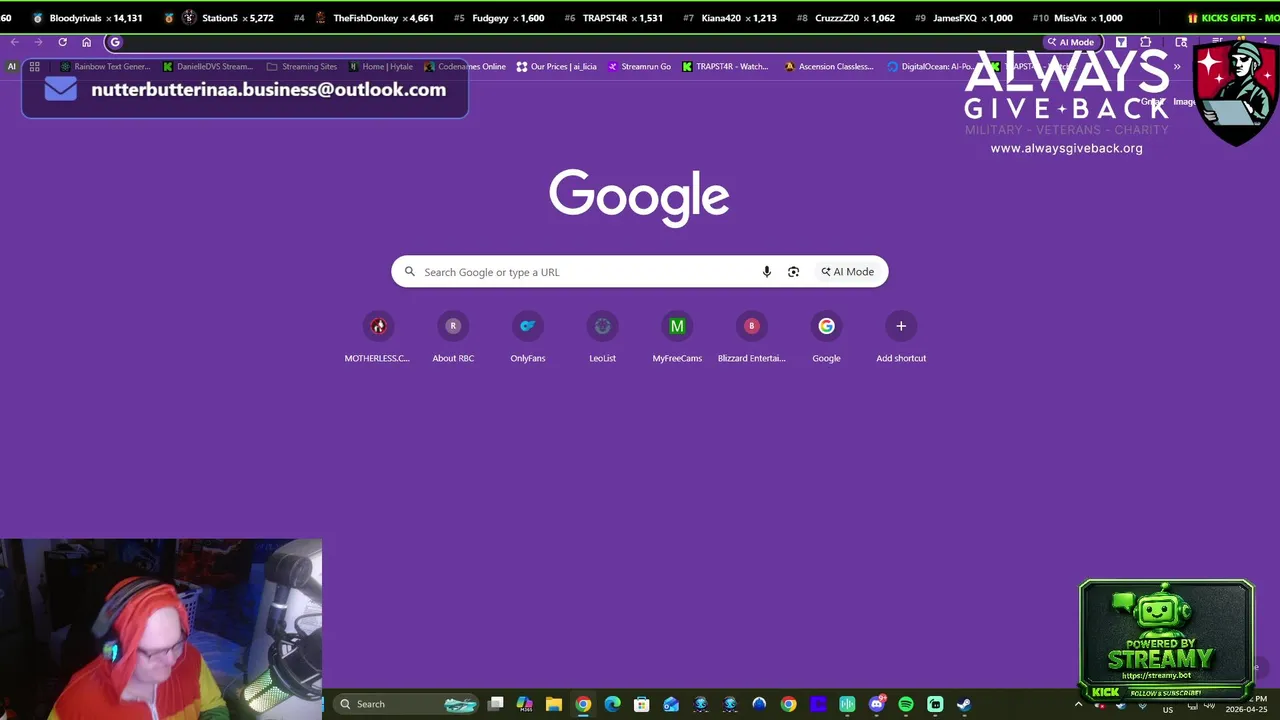Navigate forward with the forward arrow

38,42
